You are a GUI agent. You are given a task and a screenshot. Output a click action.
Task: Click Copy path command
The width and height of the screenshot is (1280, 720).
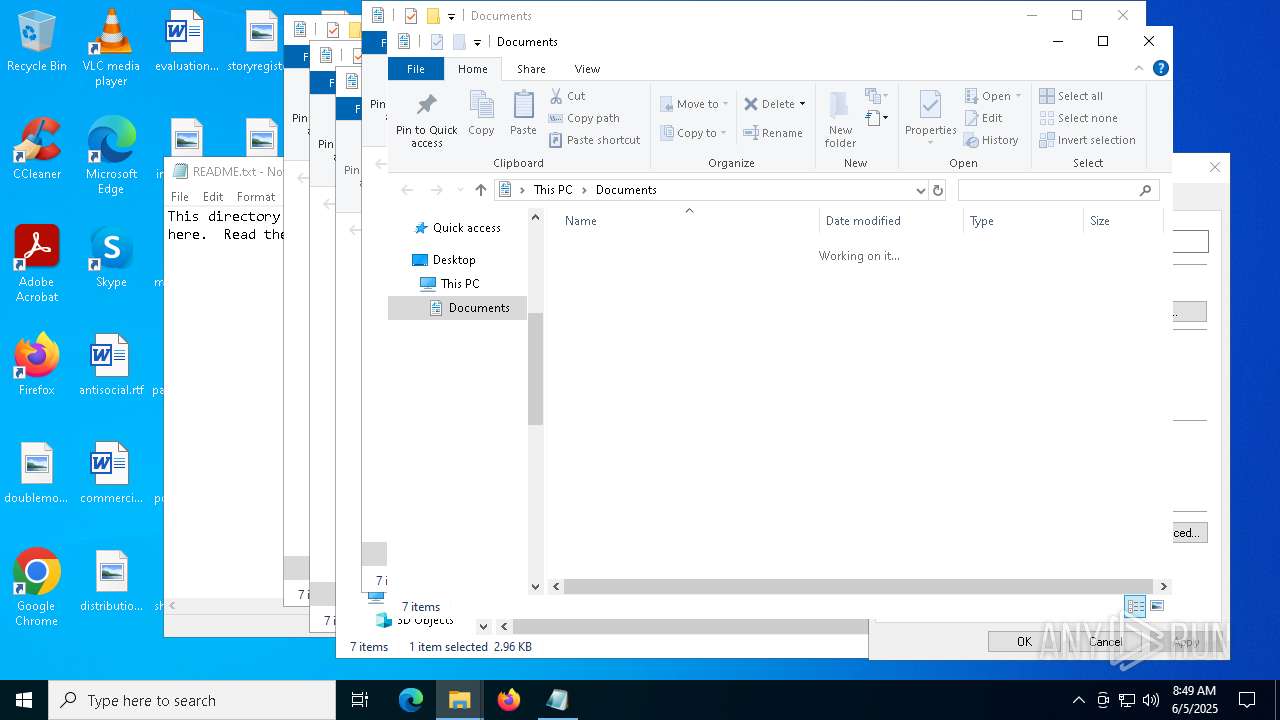click(584, 118)
